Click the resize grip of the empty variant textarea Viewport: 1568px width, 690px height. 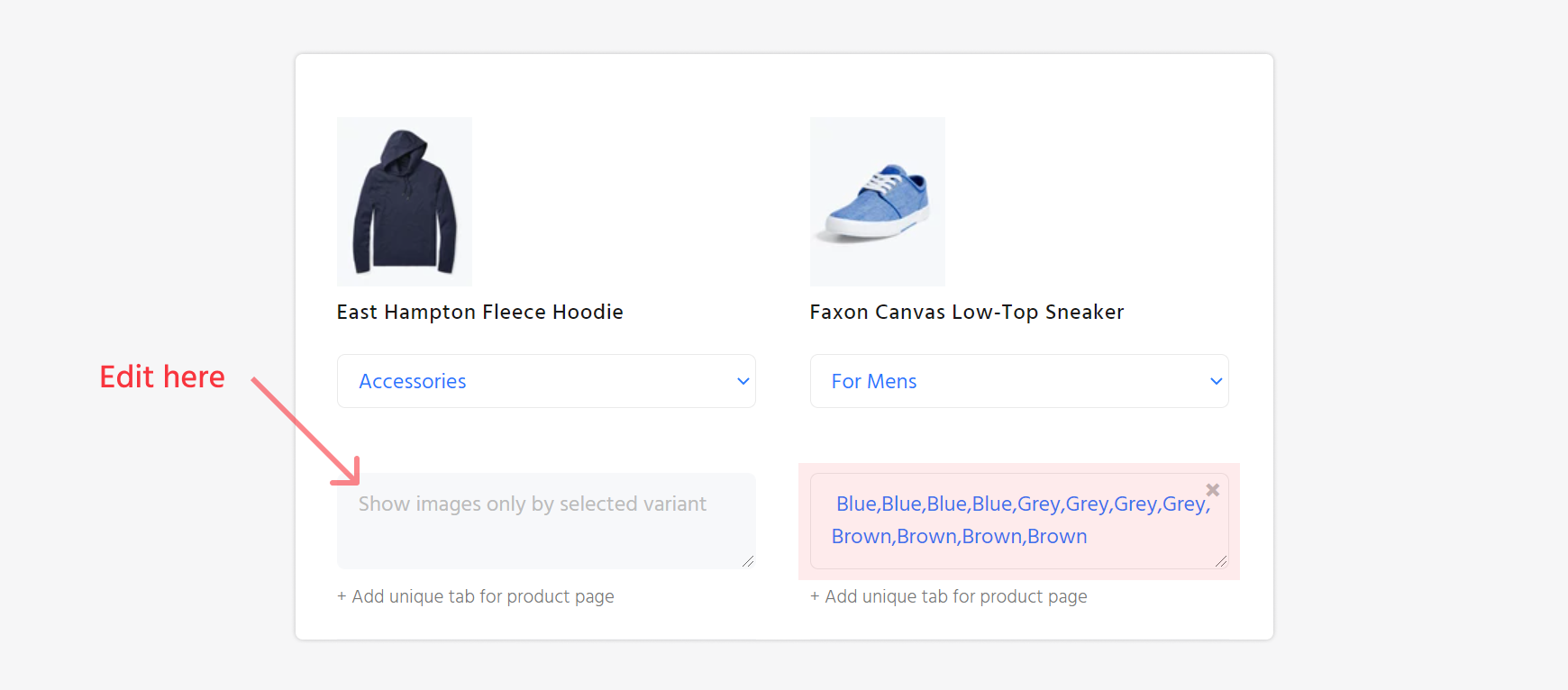pos(749,561)
